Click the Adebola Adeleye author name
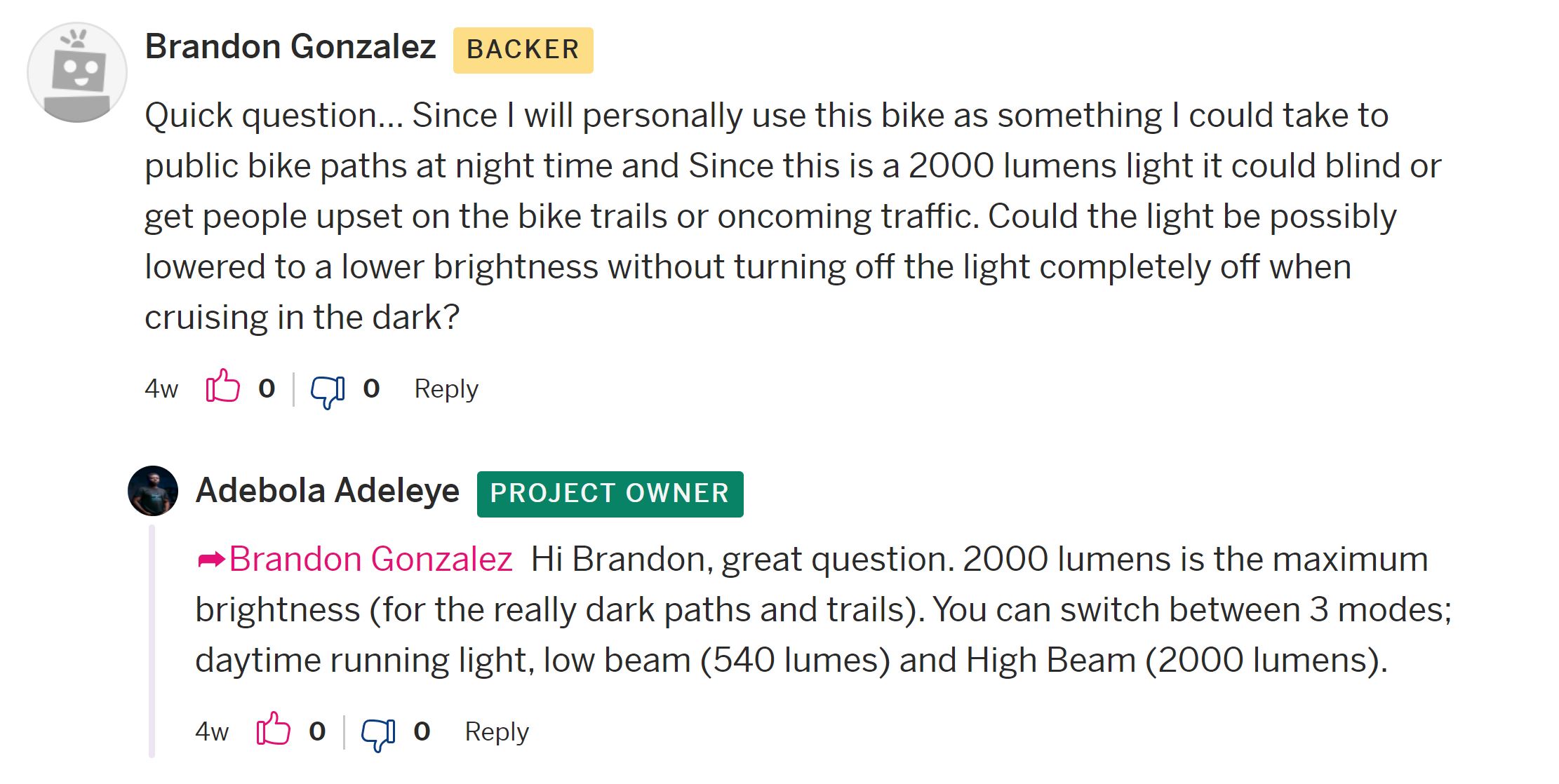Image resolution: width=1559 pixels, height=784 pixels. pyautogui.click(x=328, y=490)
